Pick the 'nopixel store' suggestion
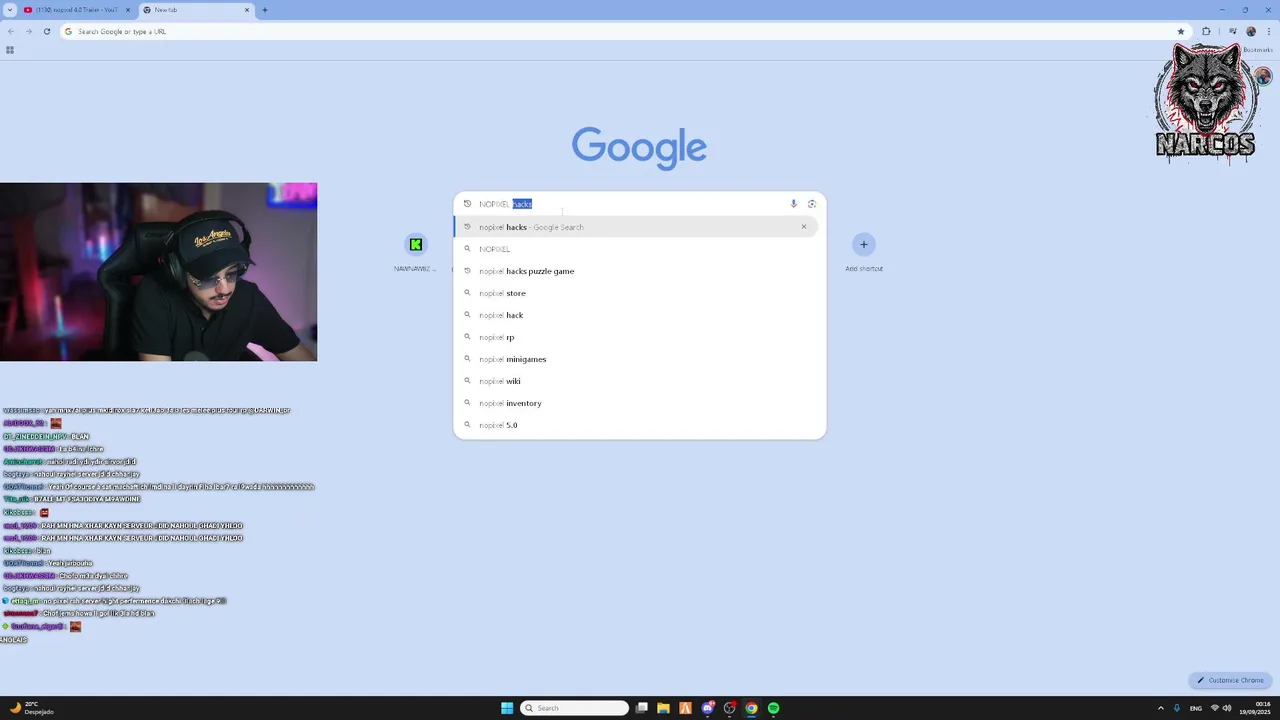Image resolution: width=1280 pixels, height=720 pixels. 636,293
